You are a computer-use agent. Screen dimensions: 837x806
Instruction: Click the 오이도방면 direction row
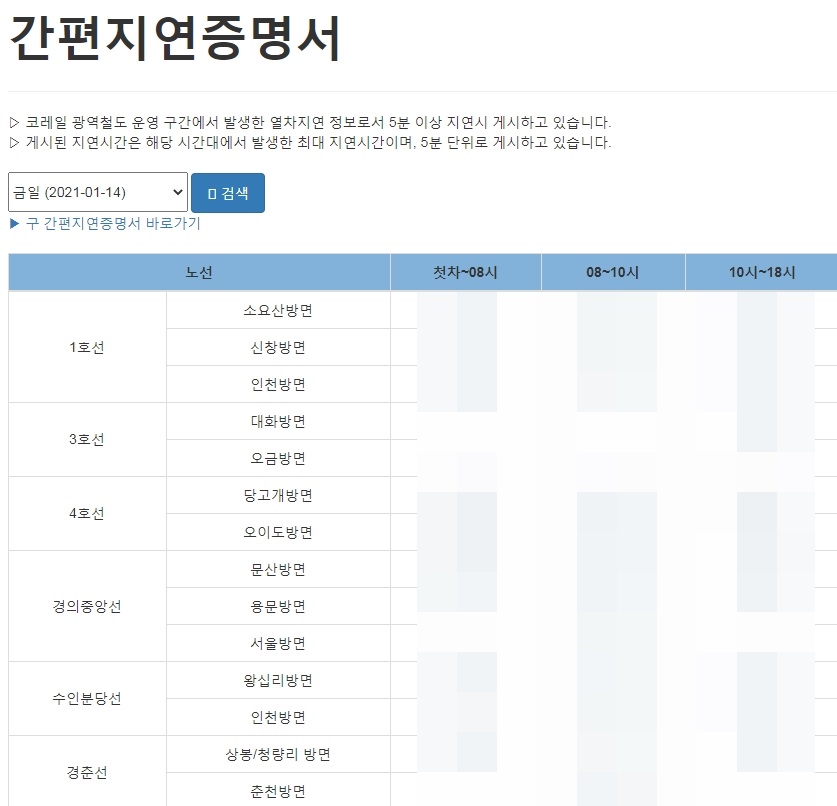[x=278, y=532]
